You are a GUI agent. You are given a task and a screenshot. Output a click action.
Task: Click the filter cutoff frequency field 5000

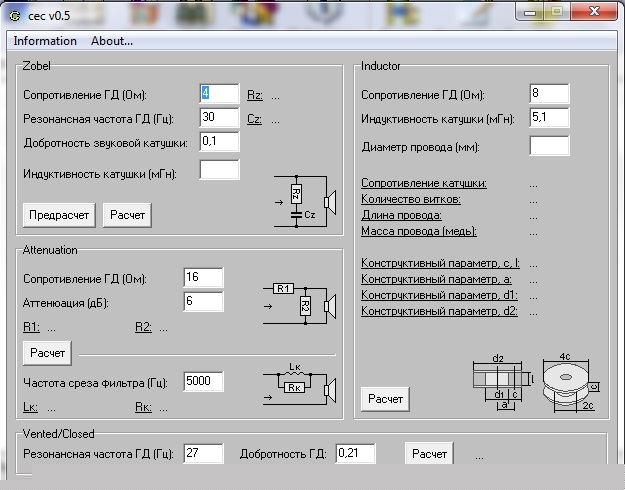(x=203, y=381)
